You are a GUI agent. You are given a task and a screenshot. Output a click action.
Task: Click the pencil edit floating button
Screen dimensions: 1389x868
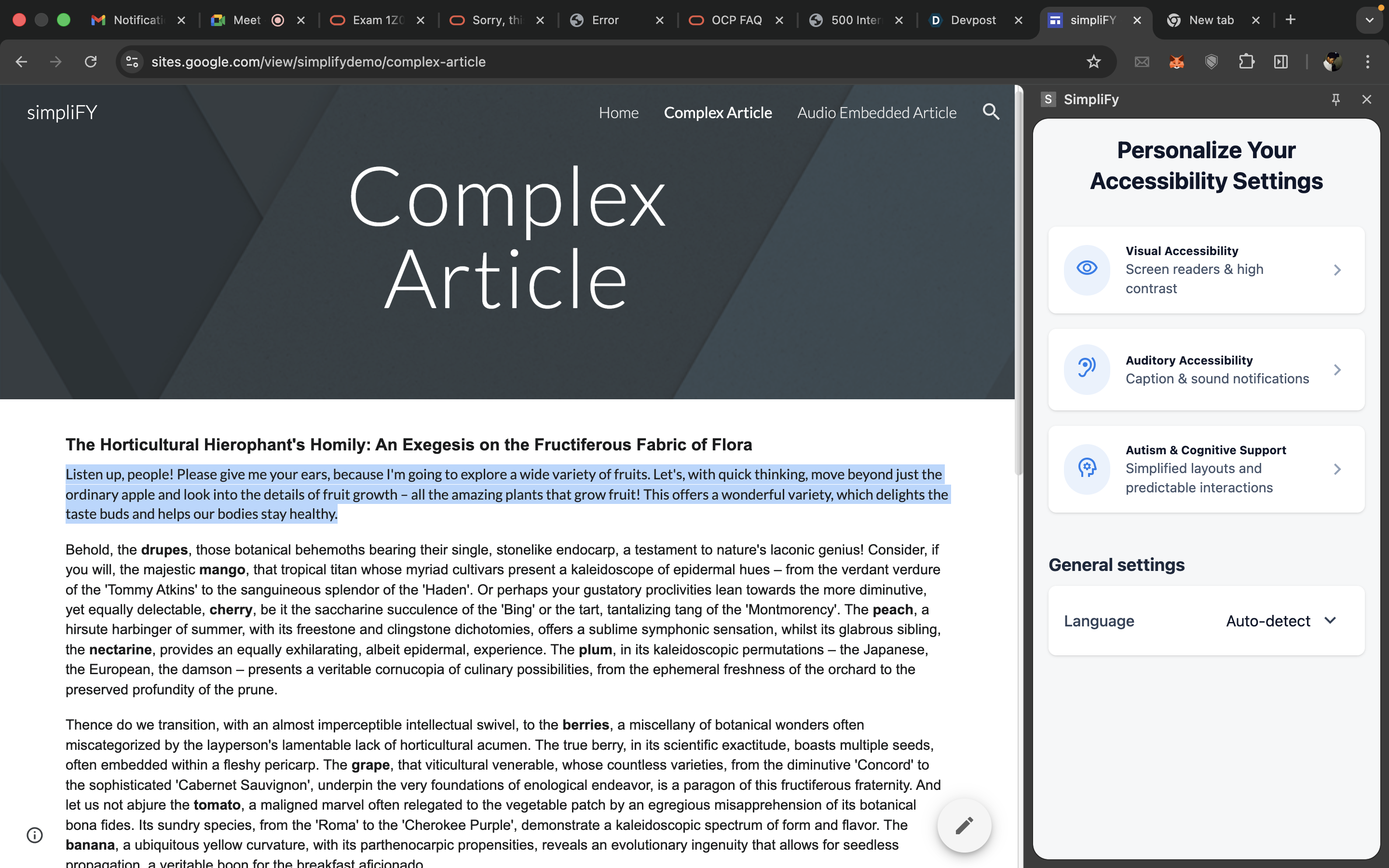[x=964, y=825]
